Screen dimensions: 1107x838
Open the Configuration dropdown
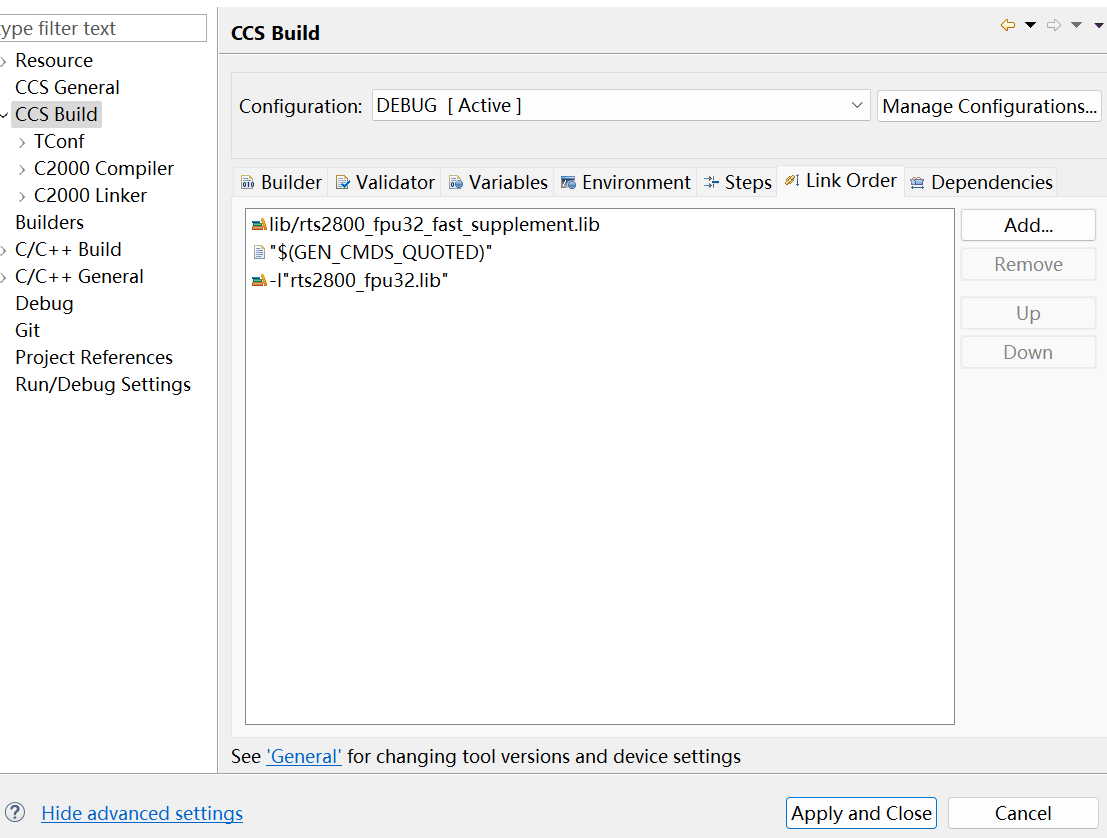tap(621, 105)
